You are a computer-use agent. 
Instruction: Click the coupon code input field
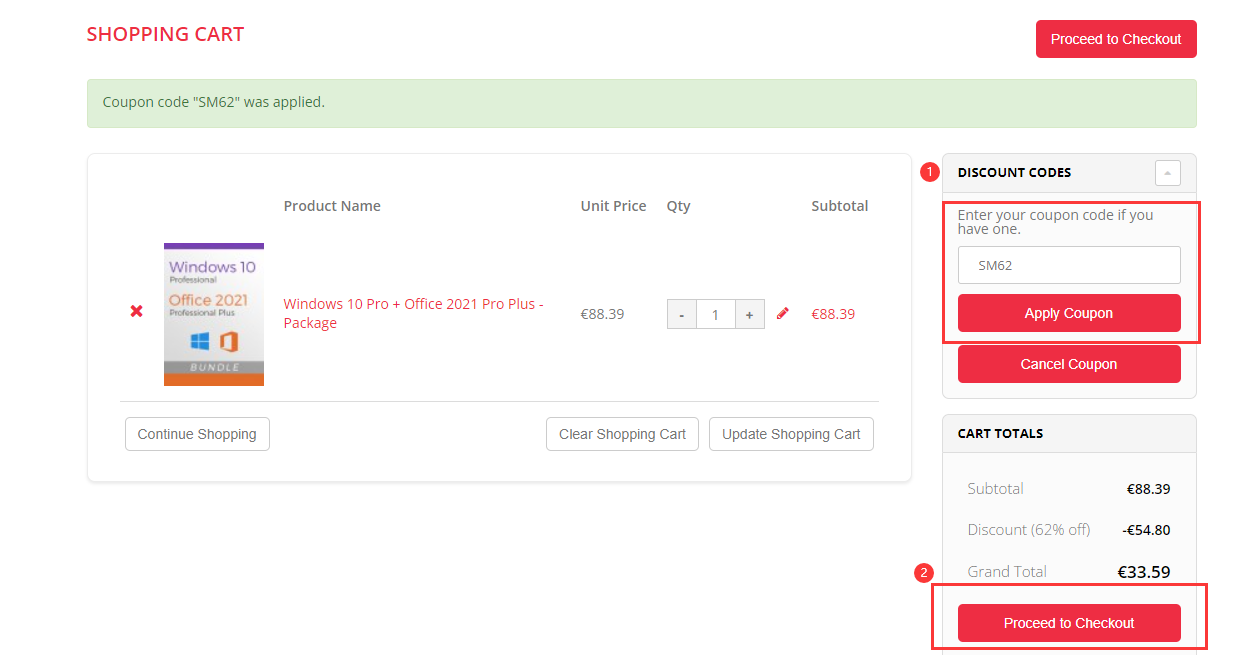click(x=1069, y=265)
